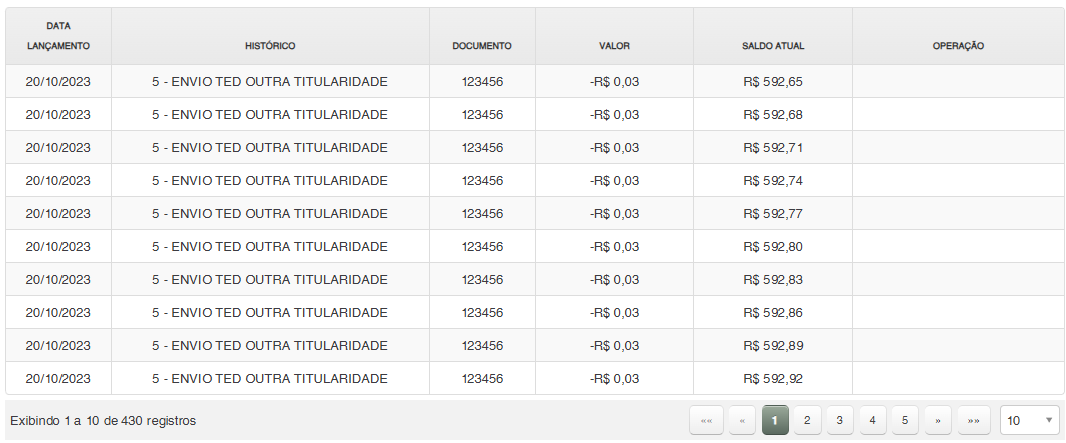Viewport: 1066px width, 443px height.
Task: Open page 5 of the records
Action: tap(904, 421)
